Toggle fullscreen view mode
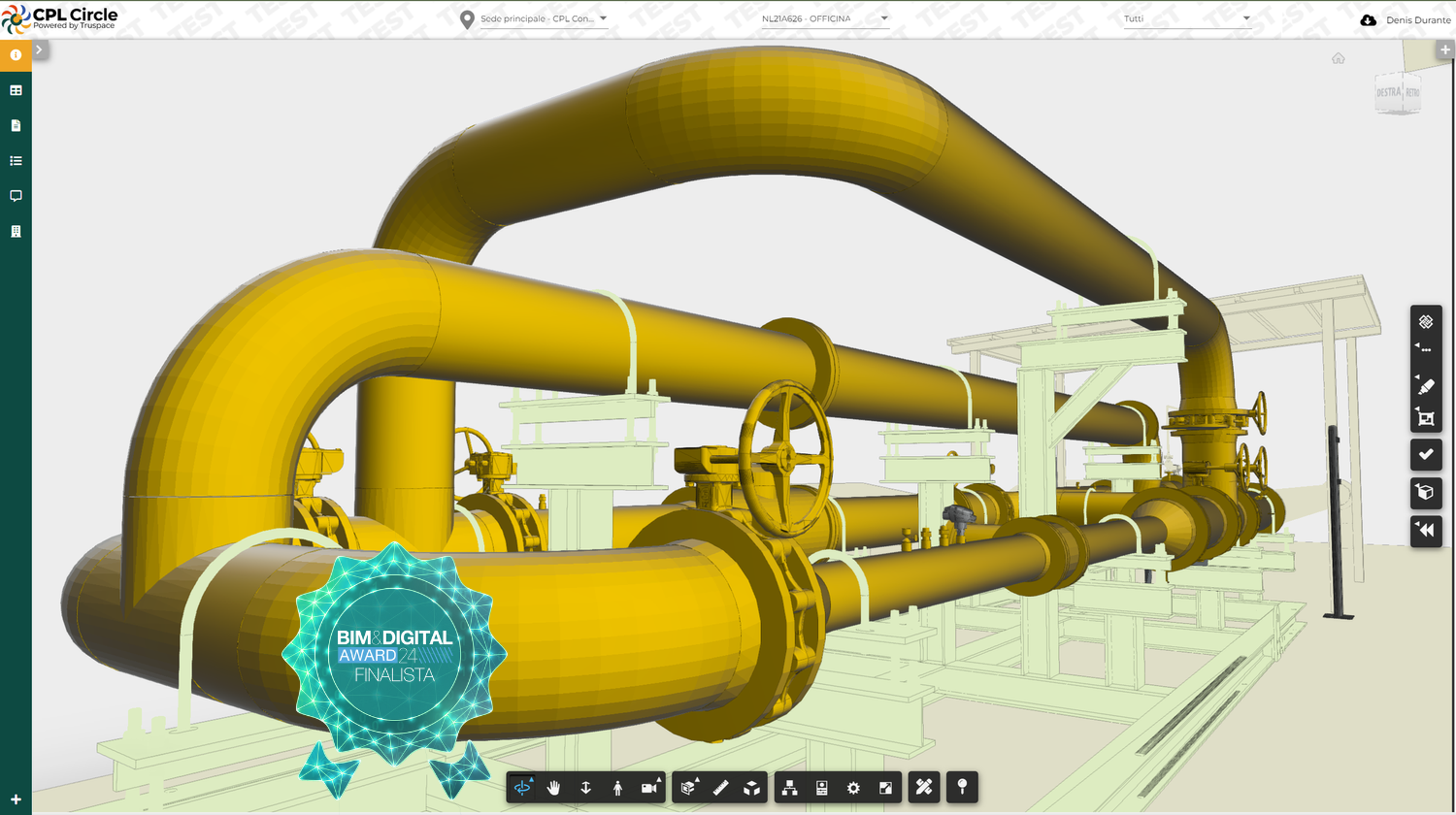Screen dimensions: 1456x815 [x=884, y=787]
